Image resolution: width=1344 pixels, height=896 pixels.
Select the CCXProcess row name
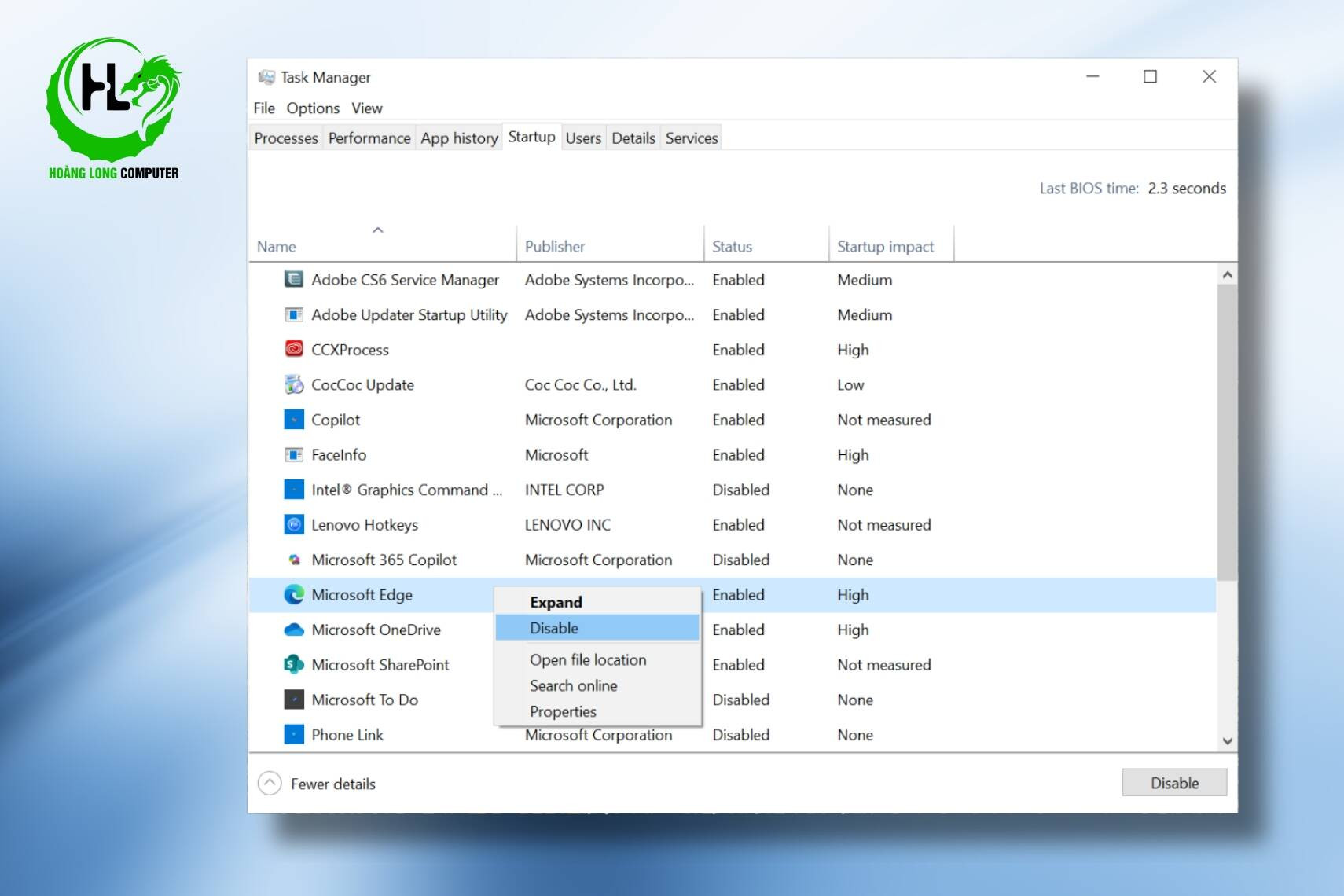click(x=350, y=350)
